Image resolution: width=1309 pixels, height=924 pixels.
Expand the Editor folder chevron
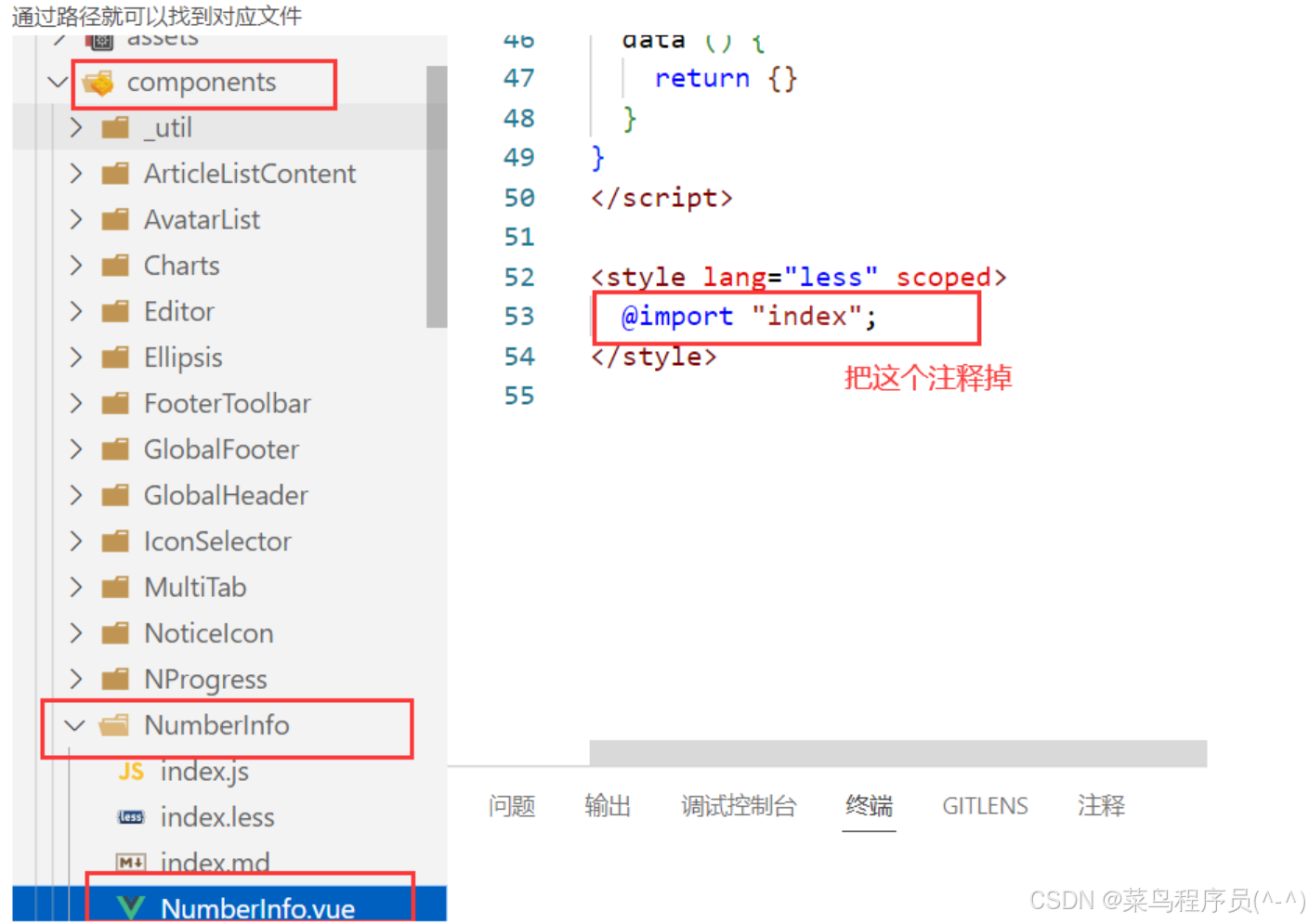click(x=76, y=311)
